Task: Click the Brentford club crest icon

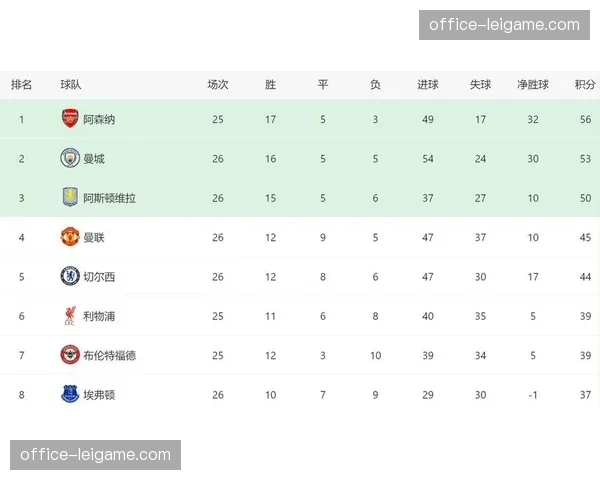Action: click(x=69, y=355)
